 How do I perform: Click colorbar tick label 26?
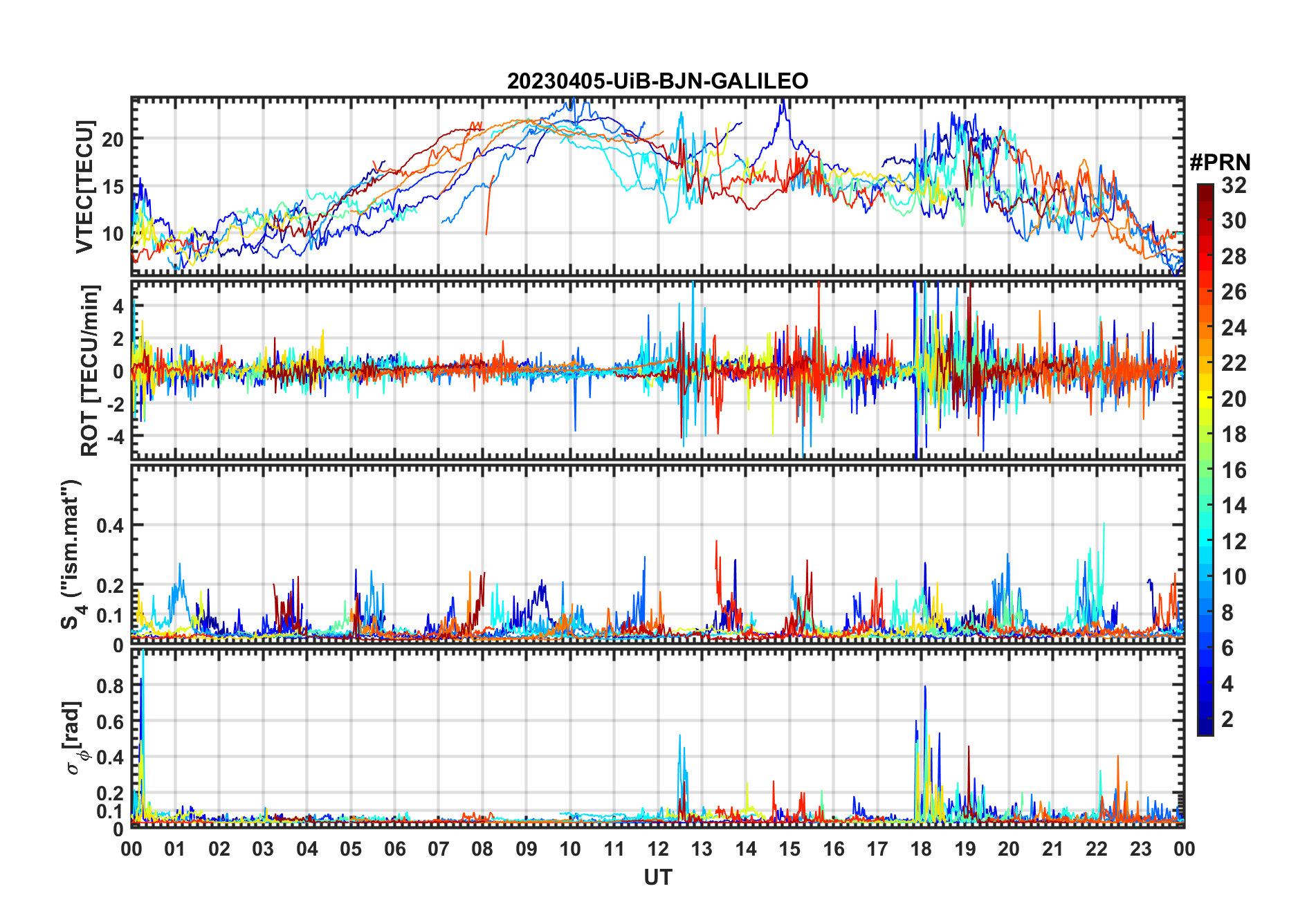click(1234, 292)
